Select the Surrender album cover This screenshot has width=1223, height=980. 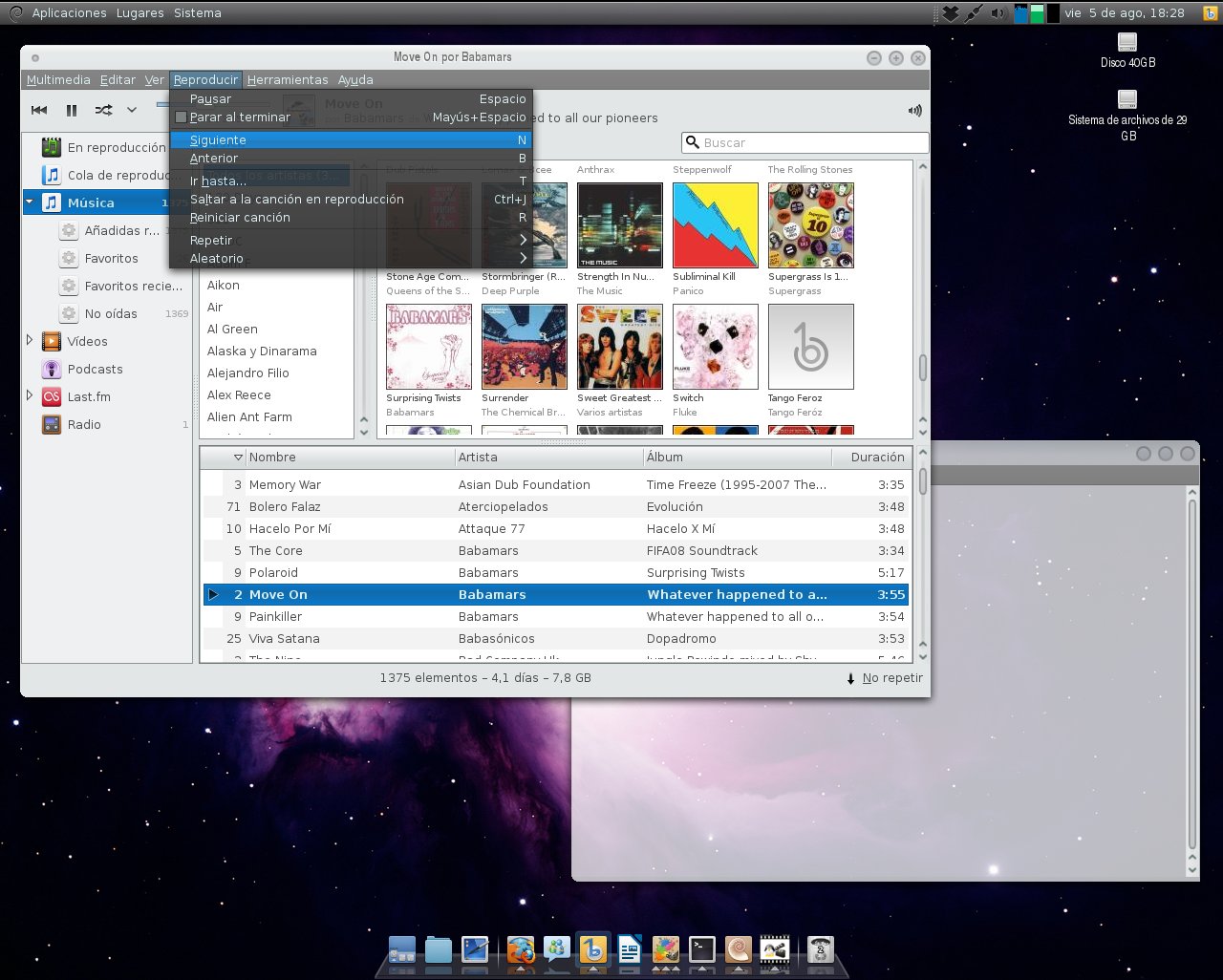click(x=524, y=347)
